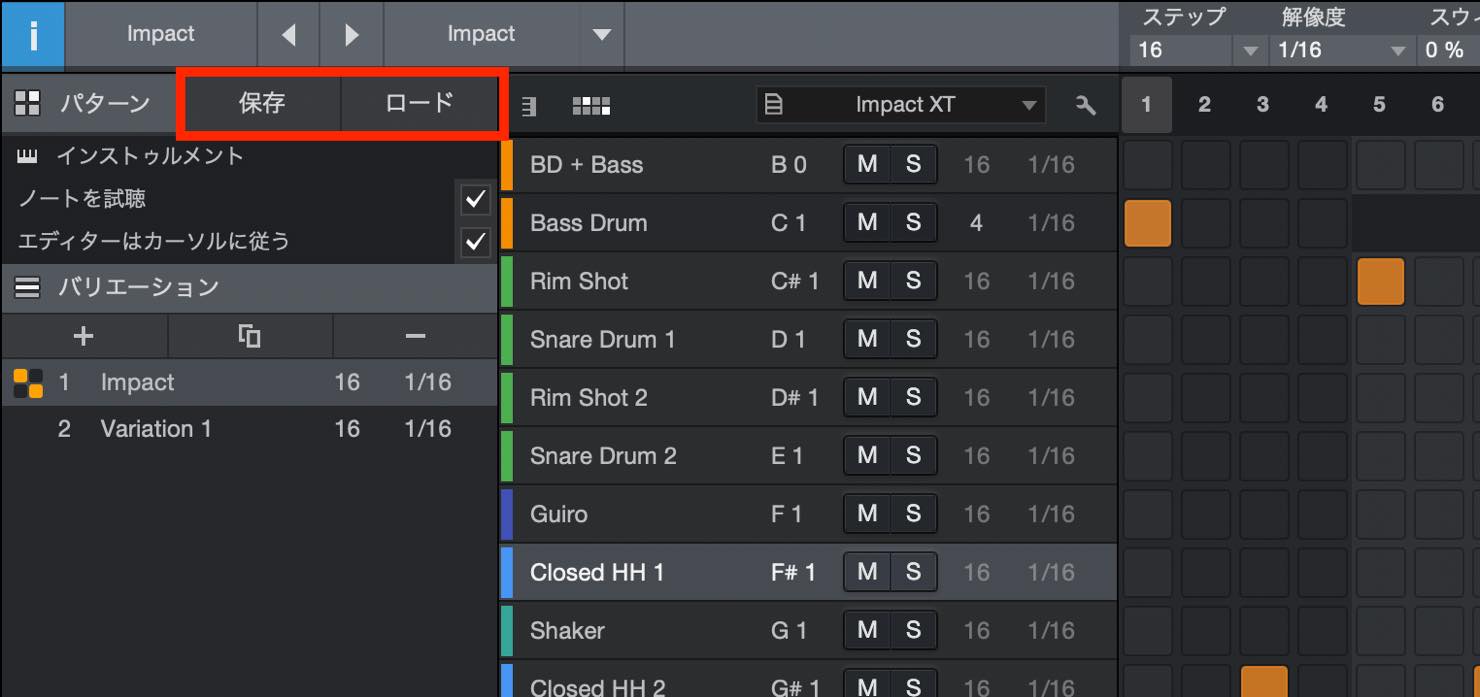Image resolution: width=1480 pixels, height=697 pixels.
Task: Click the lane view icon beside ロード
Action: (529, 106)
